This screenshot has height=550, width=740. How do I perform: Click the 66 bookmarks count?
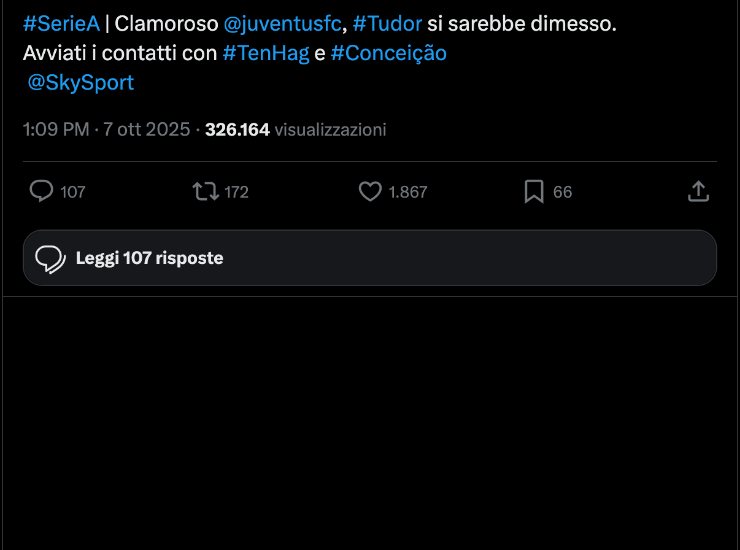point(562,192)
